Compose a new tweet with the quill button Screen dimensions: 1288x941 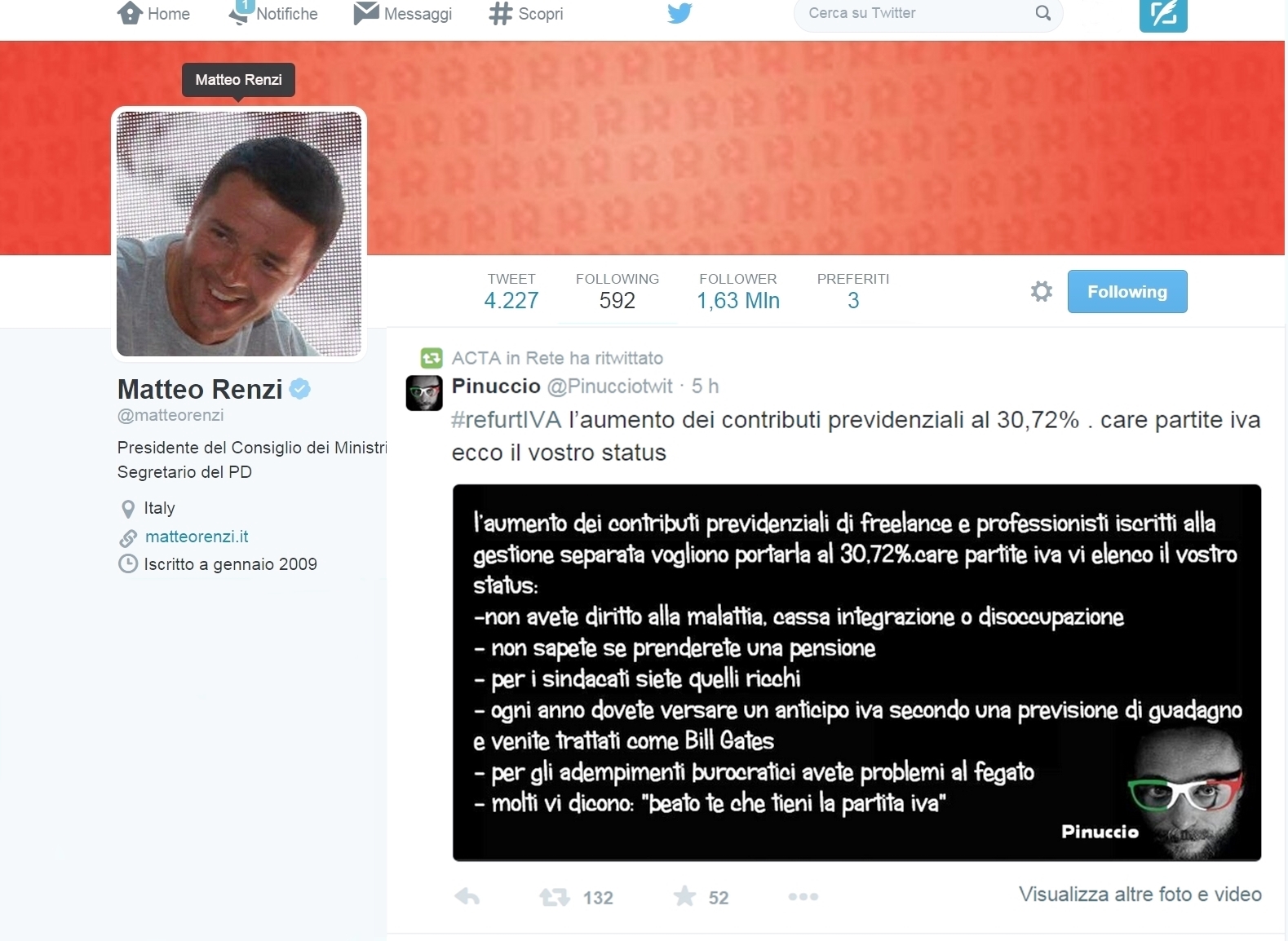tap(1163, 15)
